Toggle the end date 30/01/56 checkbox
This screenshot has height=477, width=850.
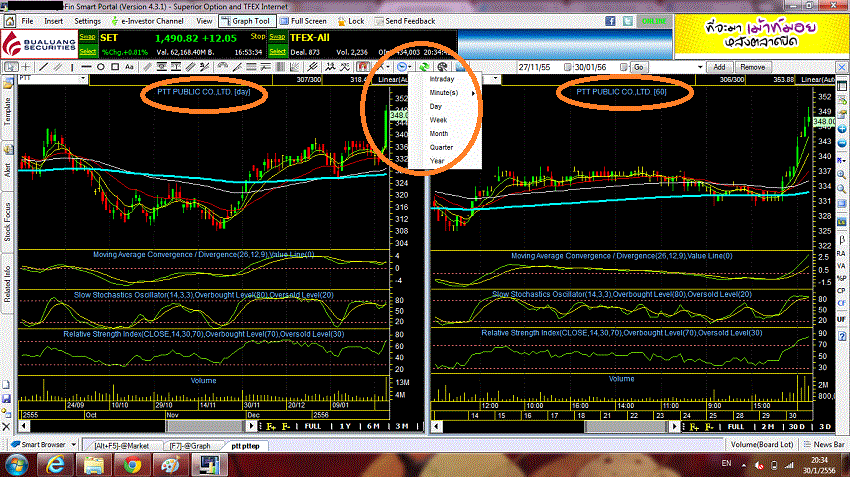[x=623, y=67]
